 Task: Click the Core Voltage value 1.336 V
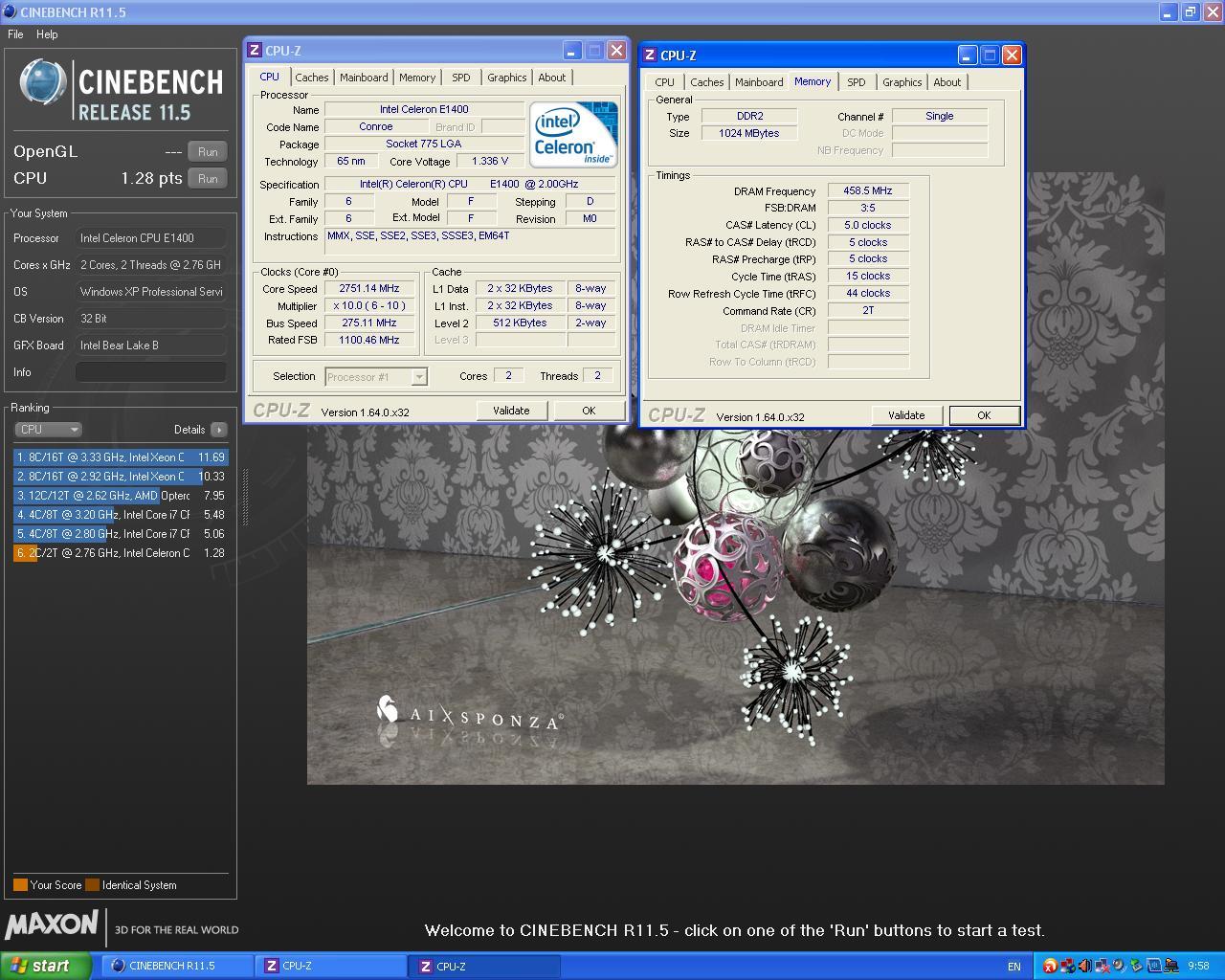[x=490, y=161]
